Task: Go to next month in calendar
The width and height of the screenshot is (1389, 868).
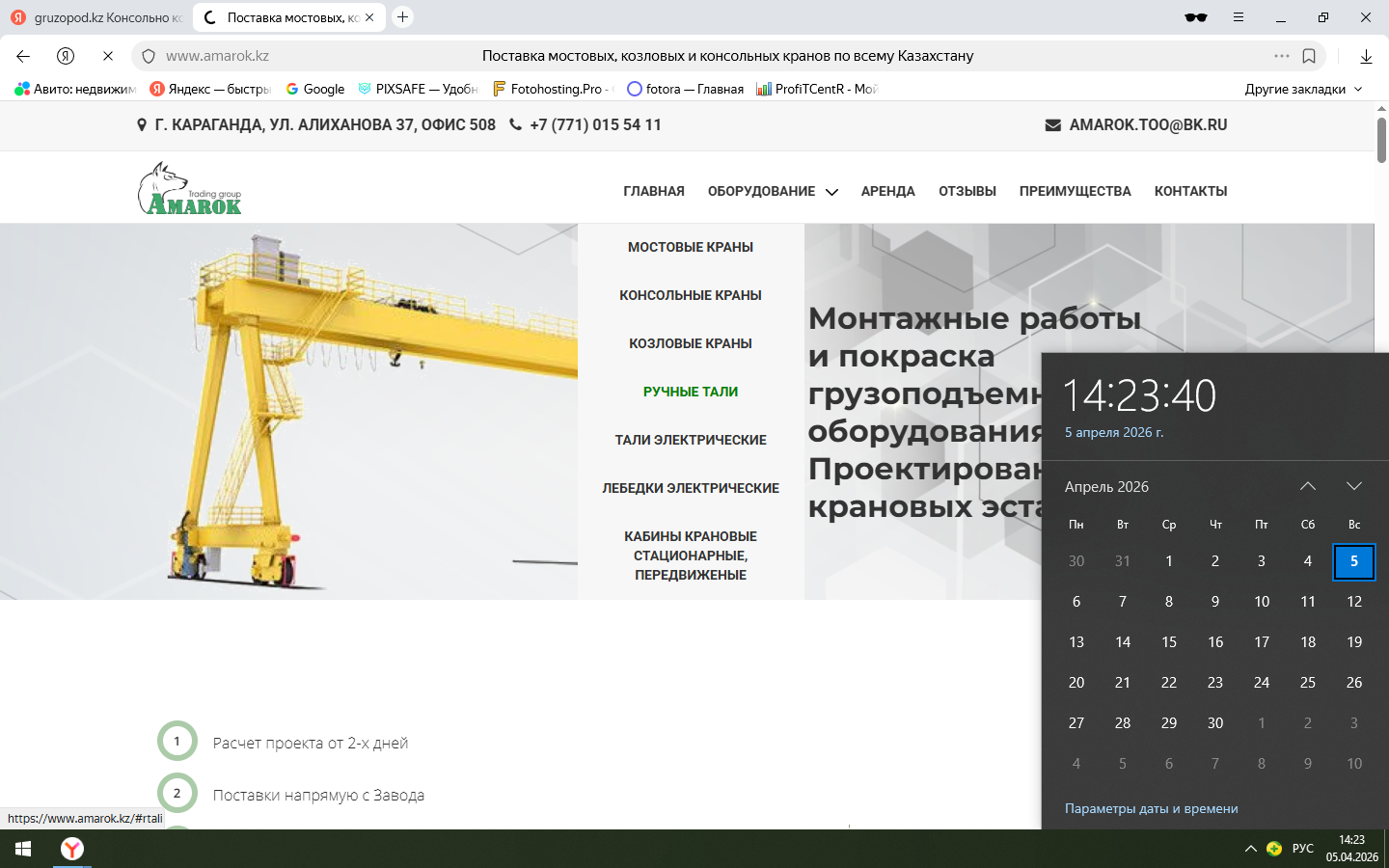Action: (x=1354, y=486)
